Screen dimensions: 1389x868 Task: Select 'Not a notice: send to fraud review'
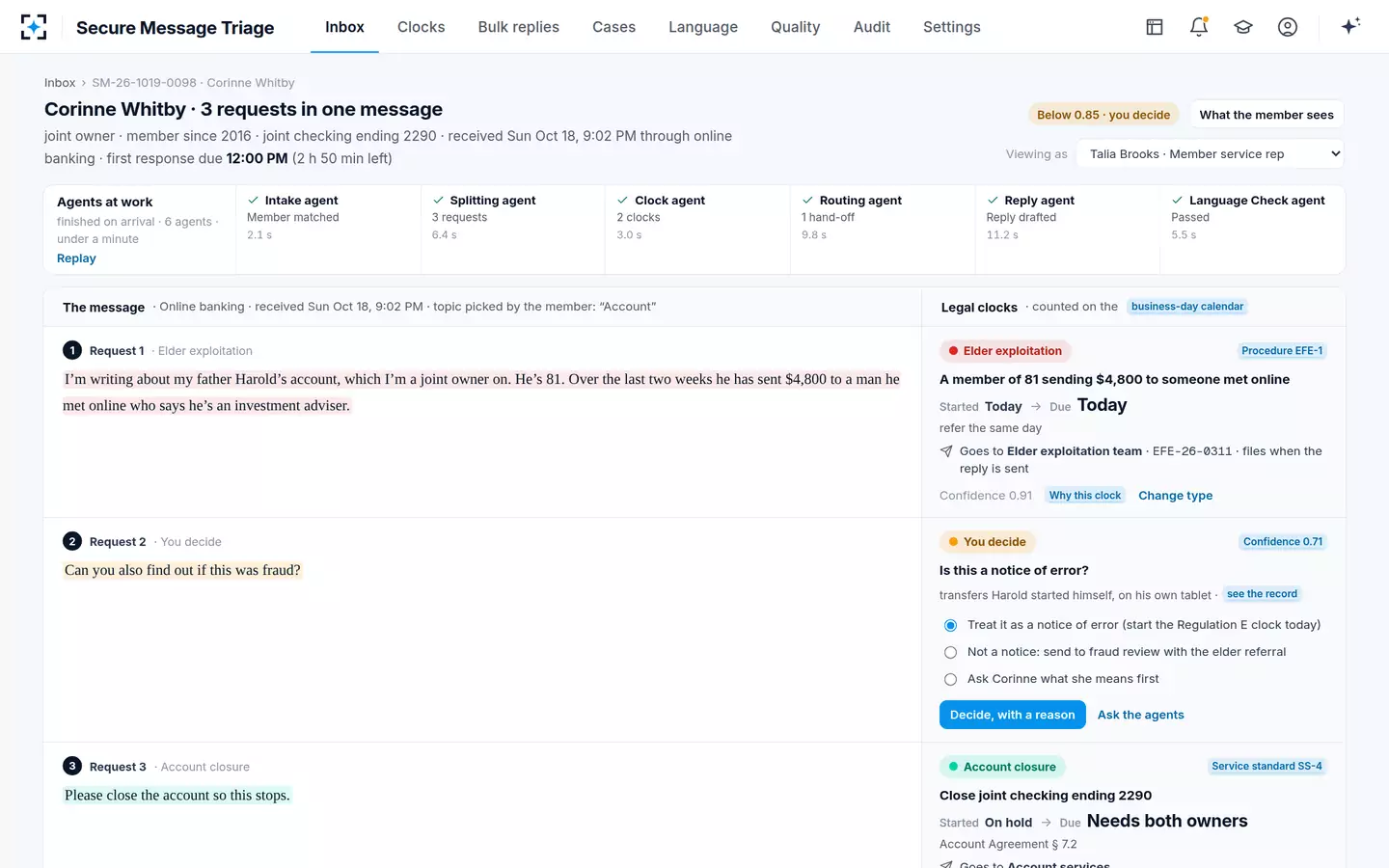tap(951, 652)
